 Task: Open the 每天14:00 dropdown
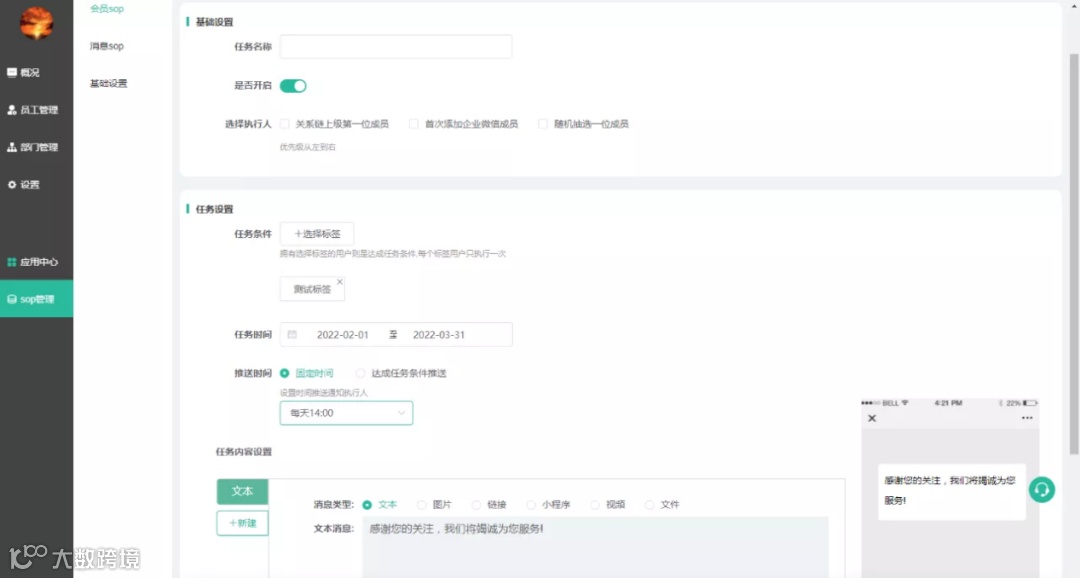tap(346, 413)
